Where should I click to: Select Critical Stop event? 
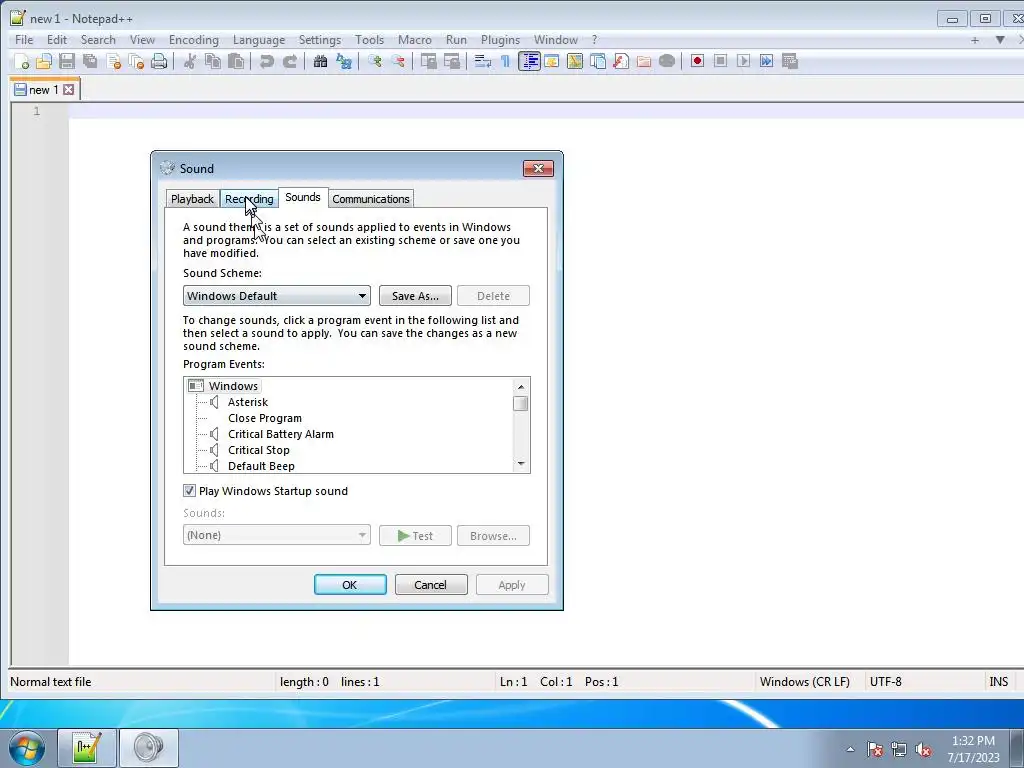258,450
